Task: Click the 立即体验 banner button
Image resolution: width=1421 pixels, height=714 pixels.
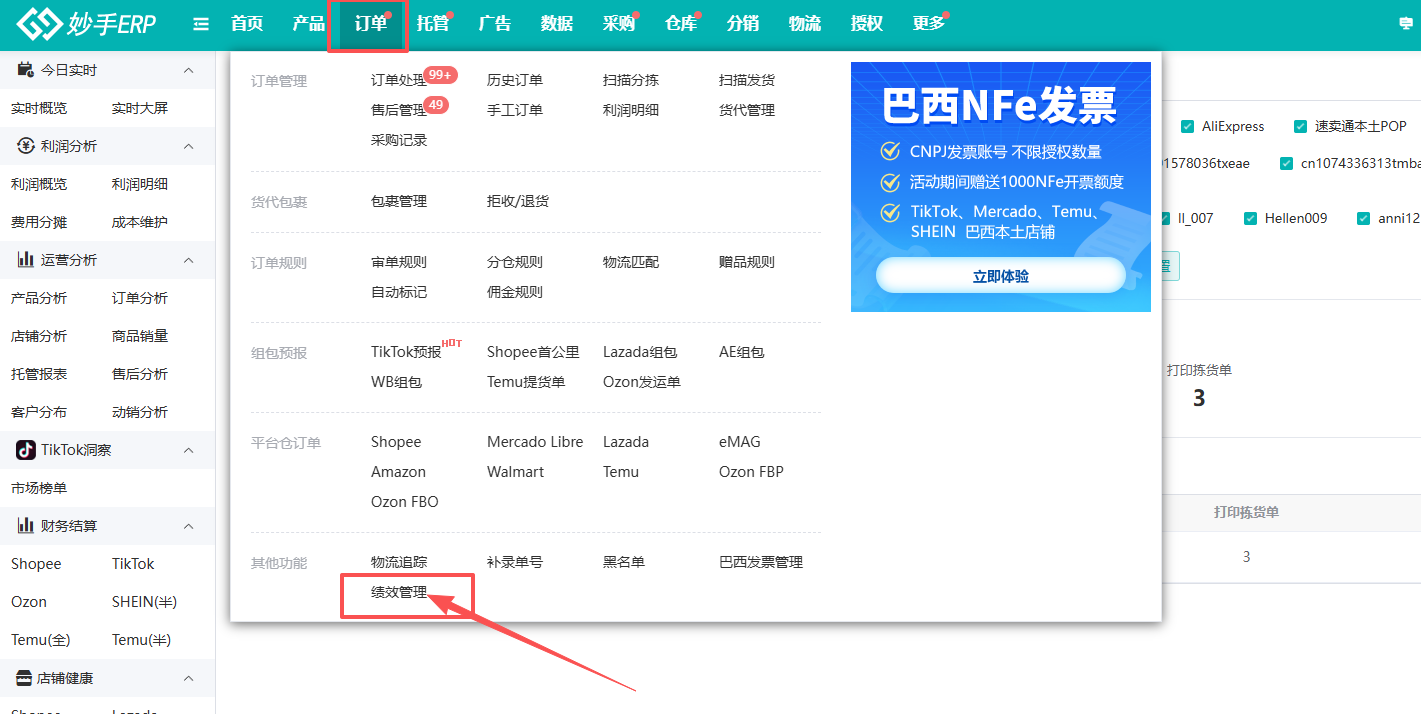Action: [1001, 276]
